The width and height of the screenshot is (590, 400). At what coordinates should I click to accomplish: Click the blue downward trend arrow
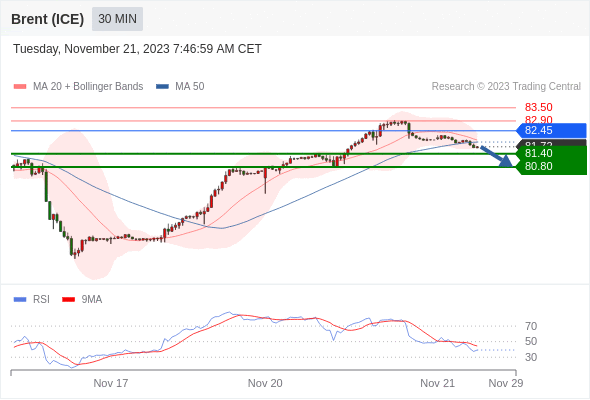497,157
